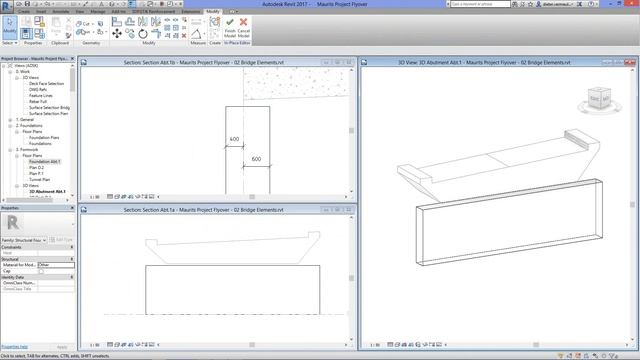Collapse the 3. Formwork node in Project Browser

point(10,150)
